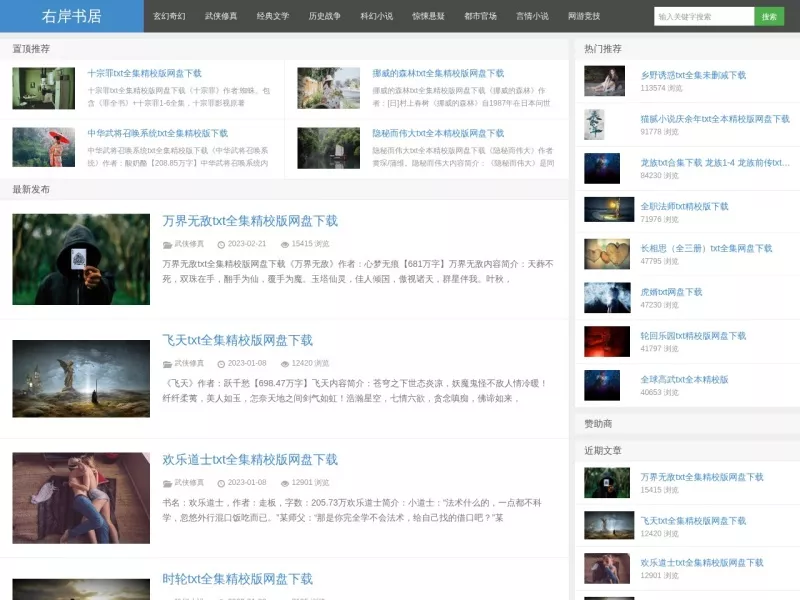Click clock icon in the 欢乐道士 post meta

coord(221,483)
